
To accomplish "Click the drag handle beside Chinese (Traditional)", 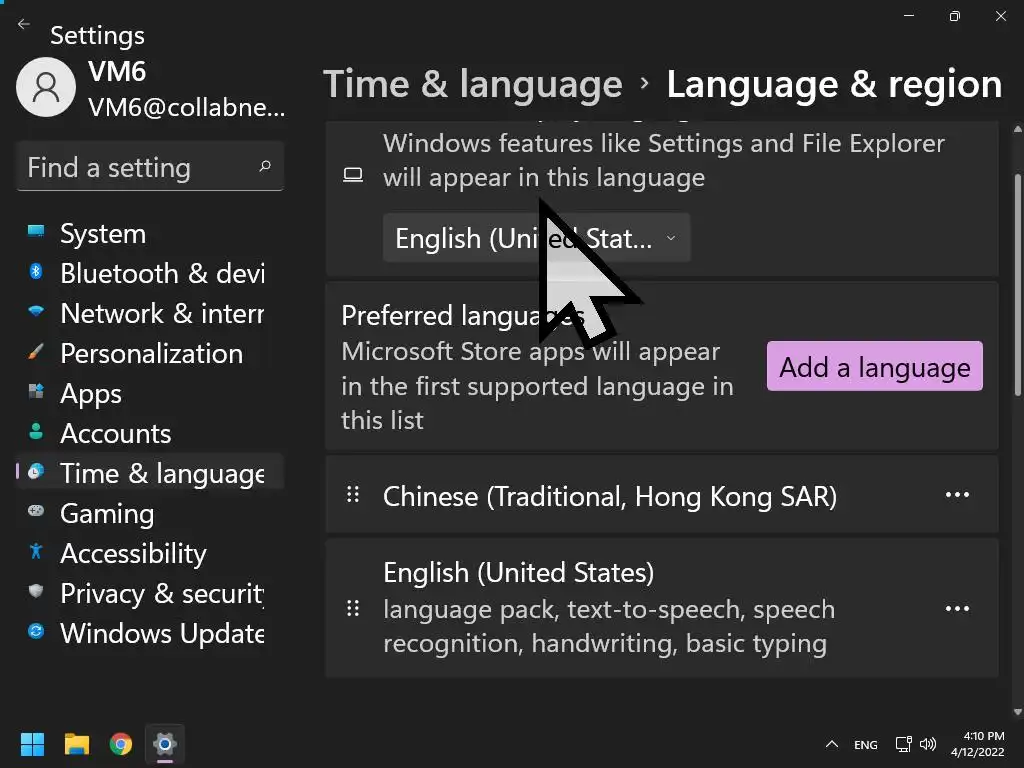I will 352,495.
